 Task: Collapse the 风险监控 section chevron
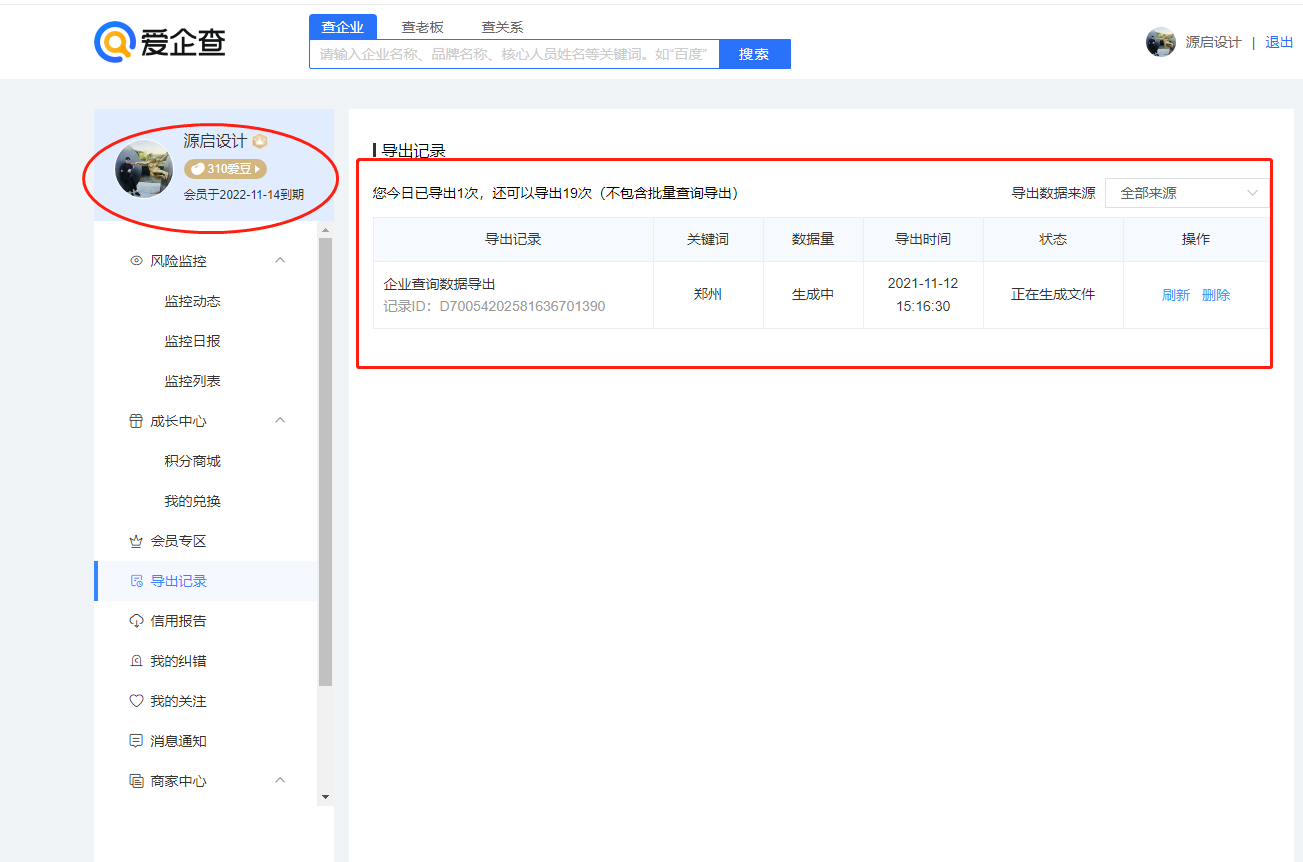pyautogui.click(x=280, y=260)
